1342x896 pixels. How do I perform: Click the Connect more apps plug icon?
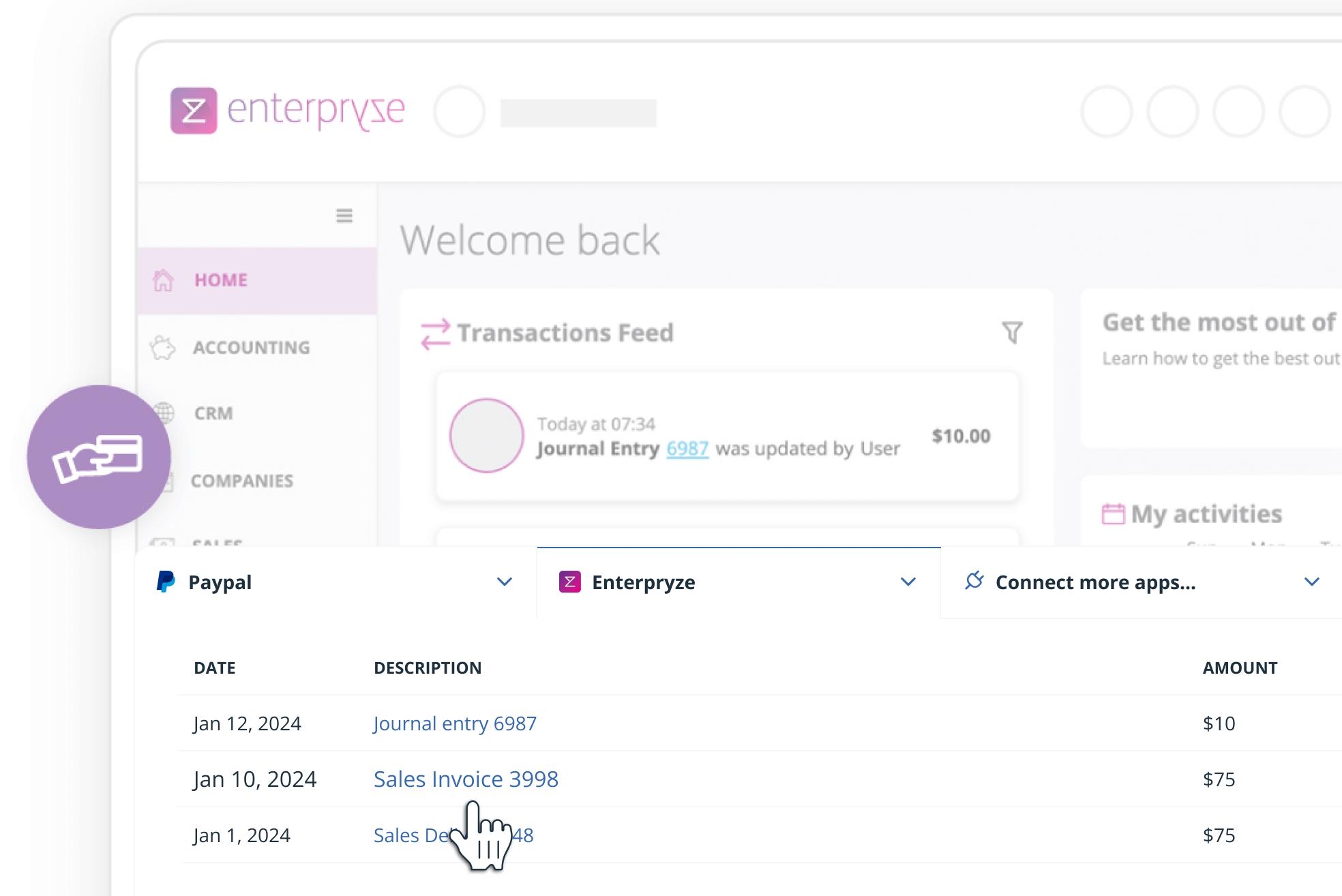tap(975, 582)
